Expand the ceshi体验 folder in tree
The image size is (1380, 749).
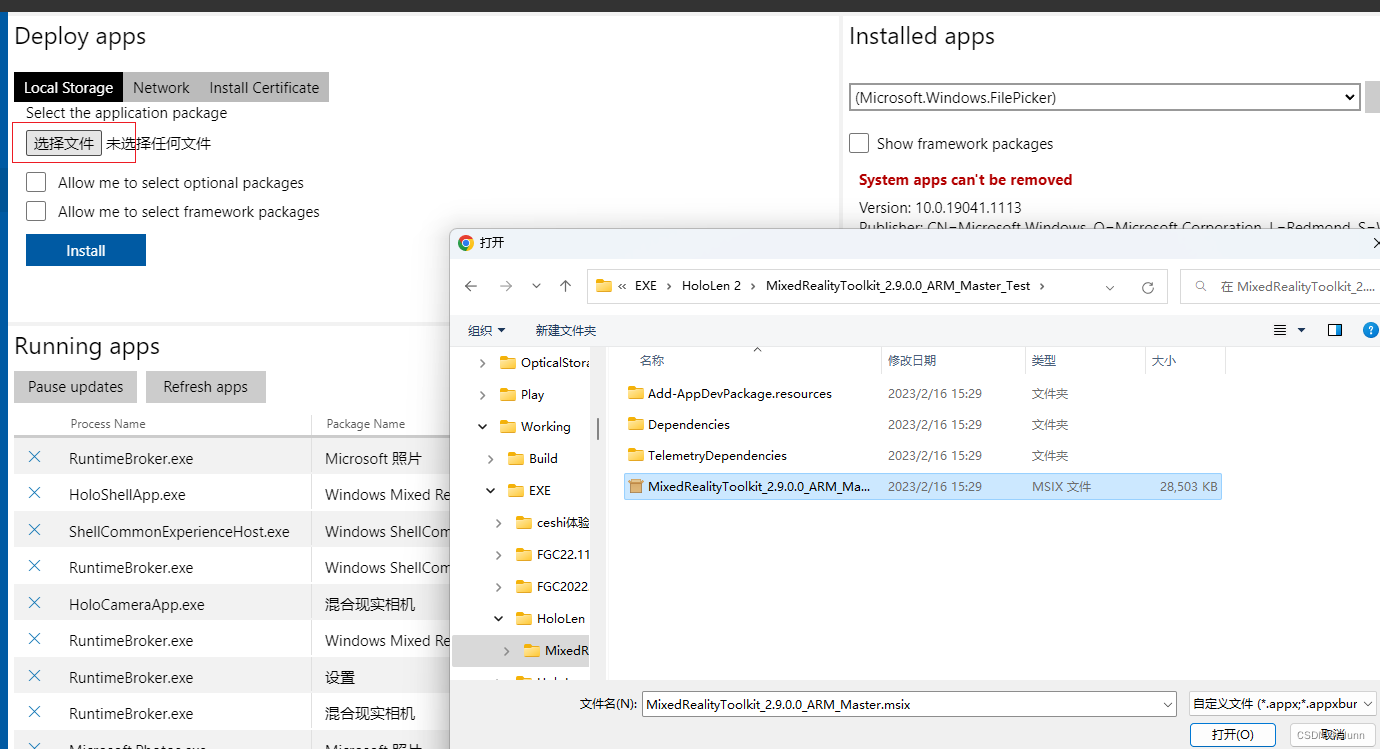click(499, 522)
